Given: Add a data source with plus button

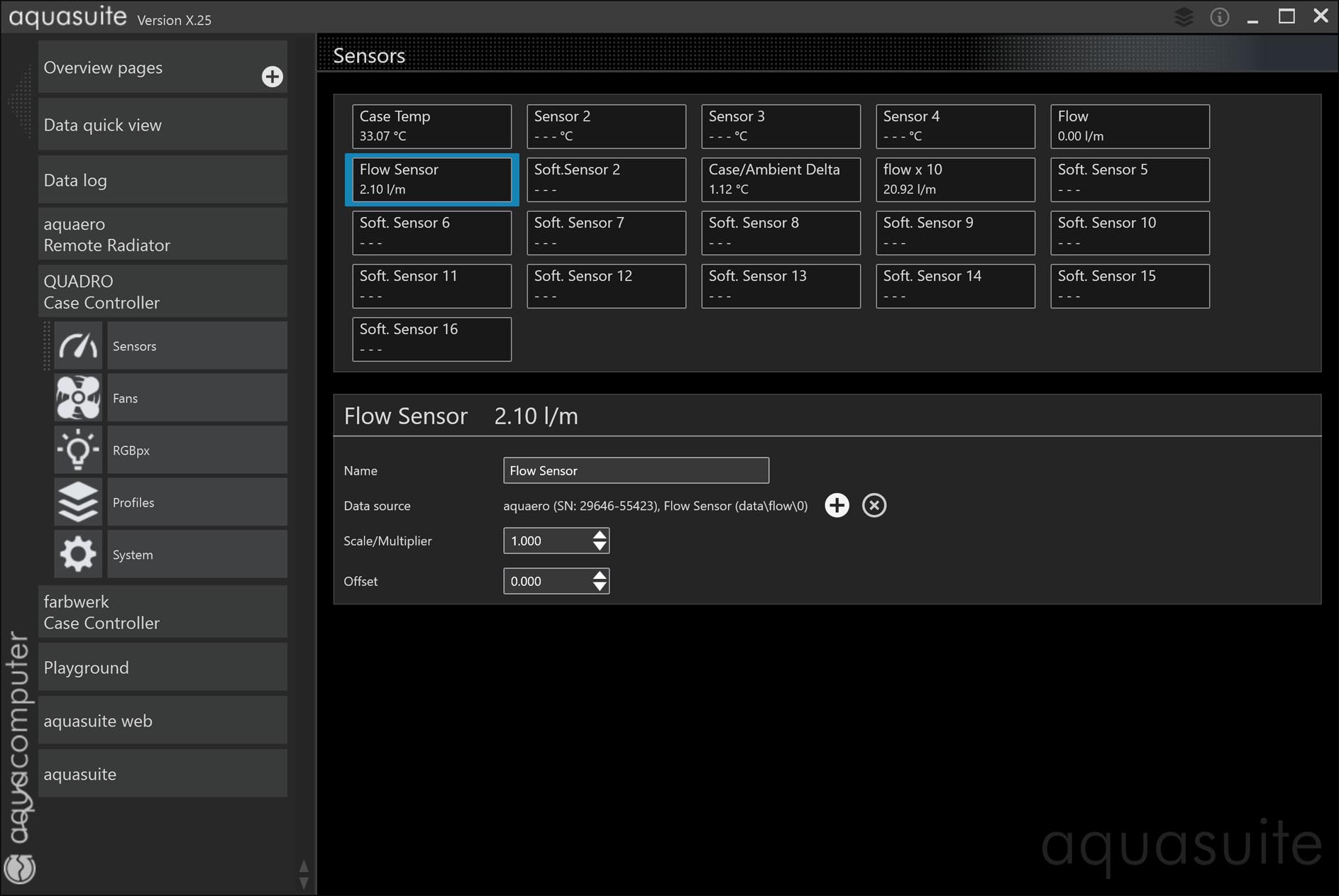Looking at the screenshot, I should (837, 506).
